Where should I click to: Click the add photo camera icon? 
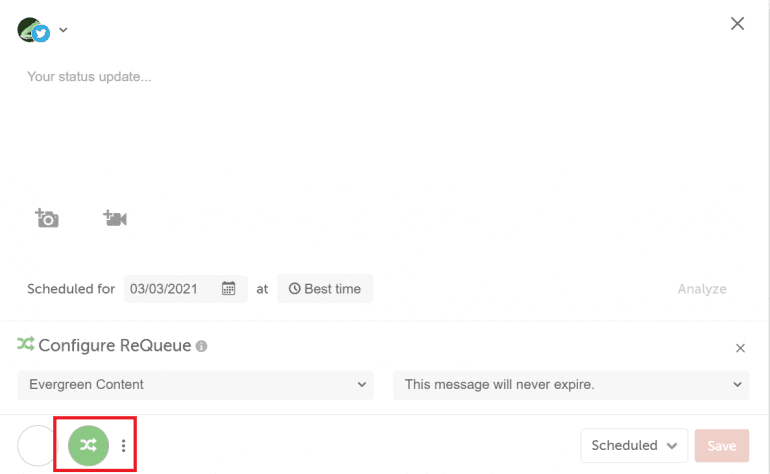(x=47, y=218)
